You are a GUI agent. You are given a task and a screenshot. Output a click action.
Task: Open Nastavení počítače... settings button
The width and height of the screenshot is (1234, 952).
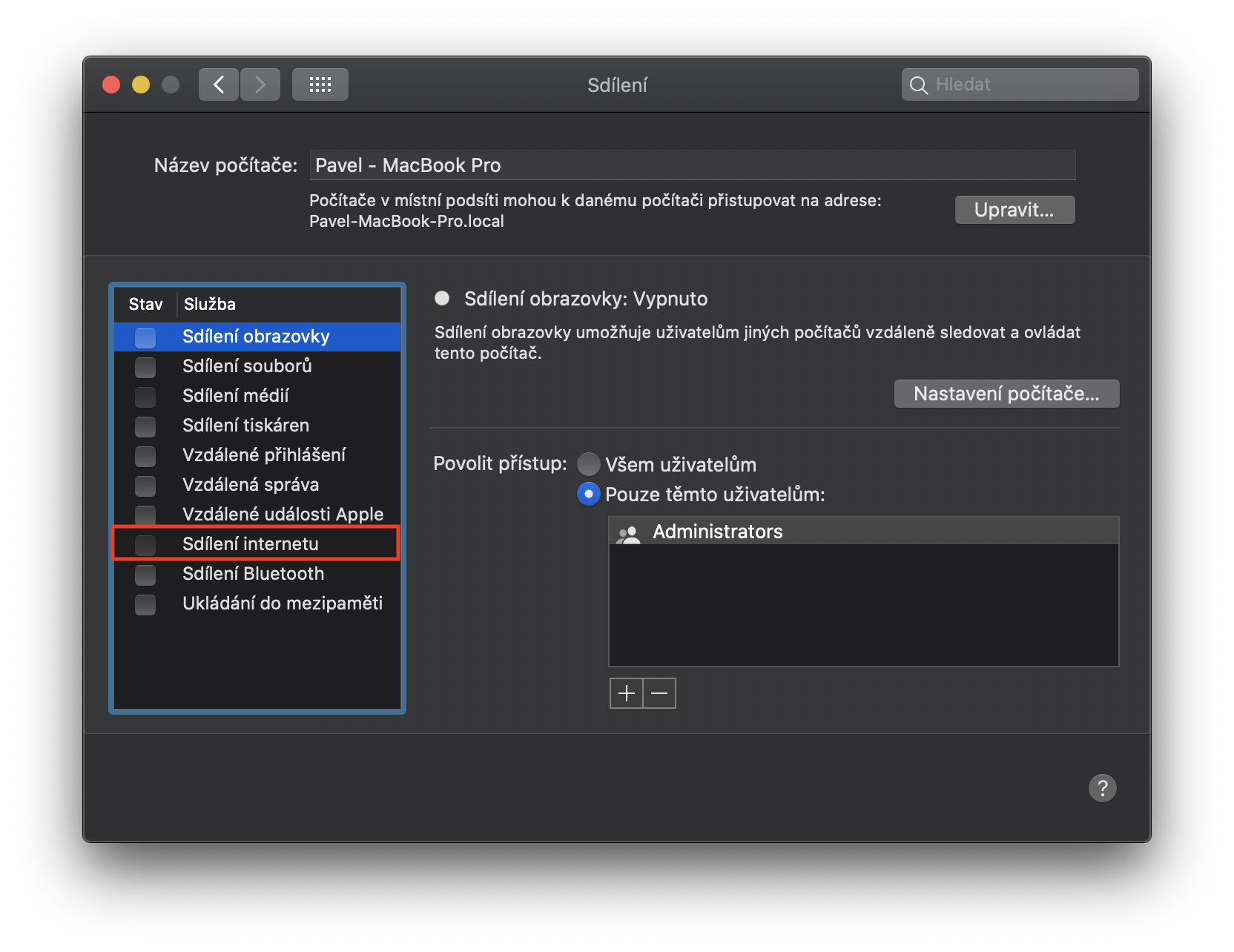[x=1006, y=394]
